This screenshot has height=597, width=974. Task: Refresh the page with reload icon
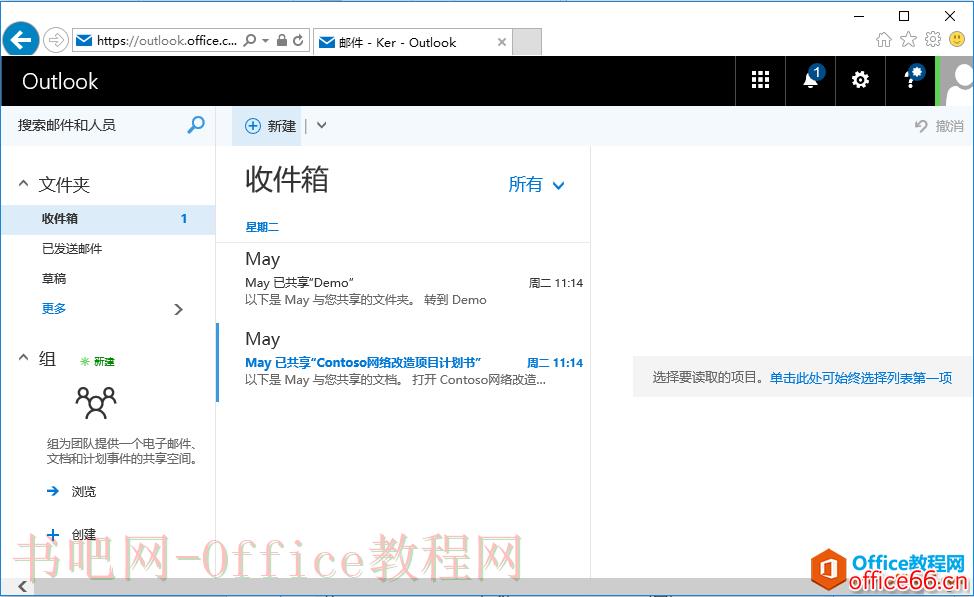298,40
